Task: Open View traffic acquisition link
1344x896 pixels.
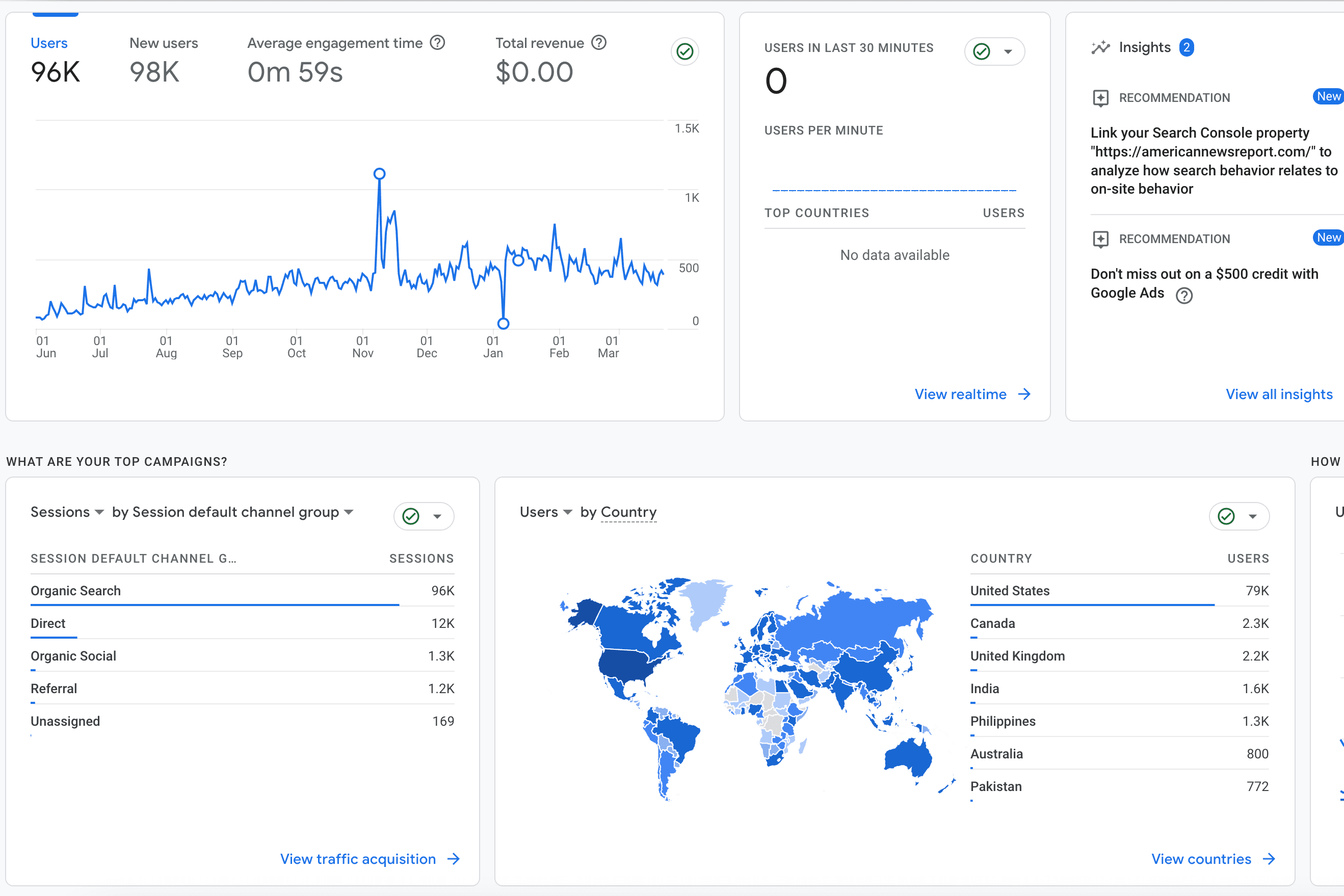Action: point(358,859)
